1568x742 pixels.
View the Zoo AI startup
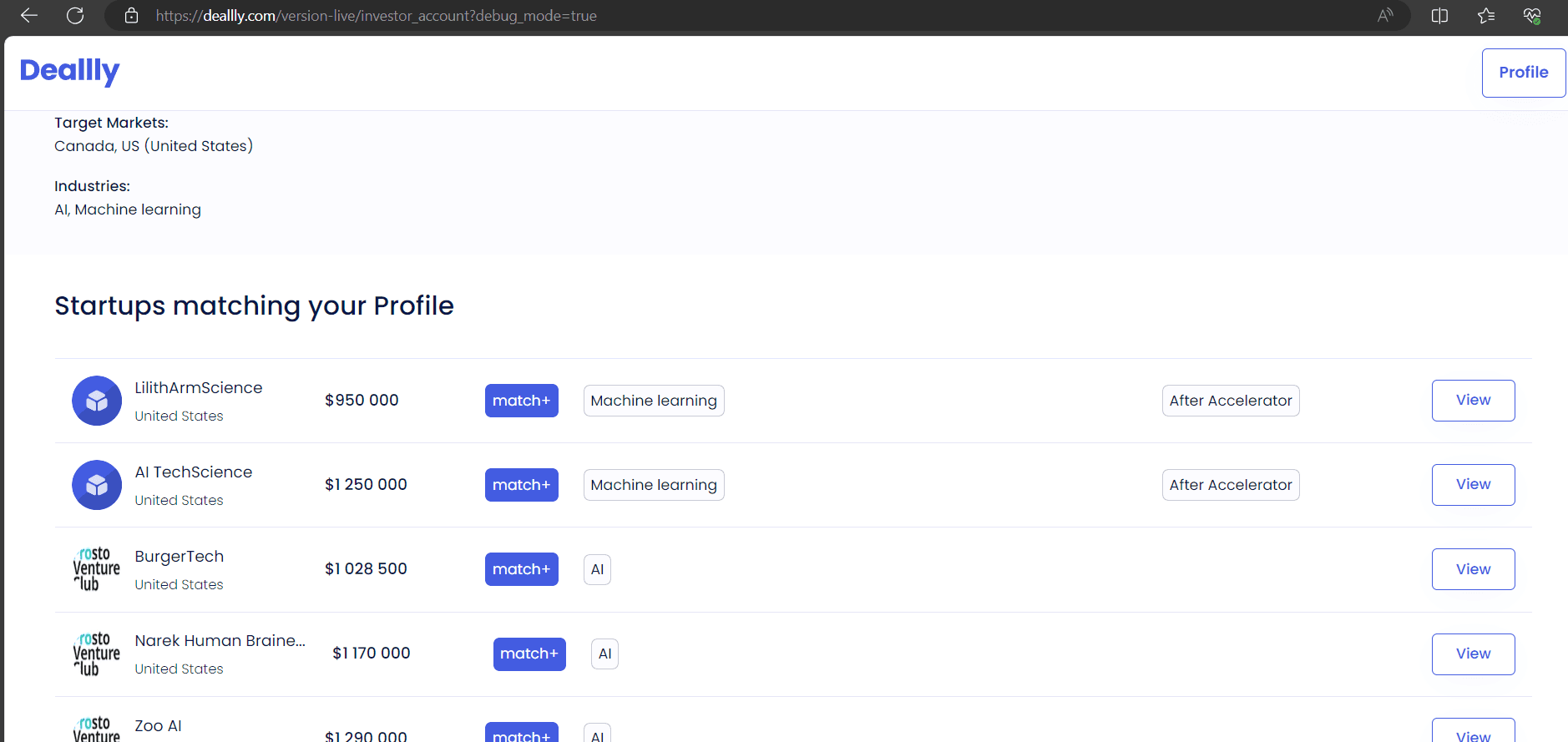(1474, 730)
